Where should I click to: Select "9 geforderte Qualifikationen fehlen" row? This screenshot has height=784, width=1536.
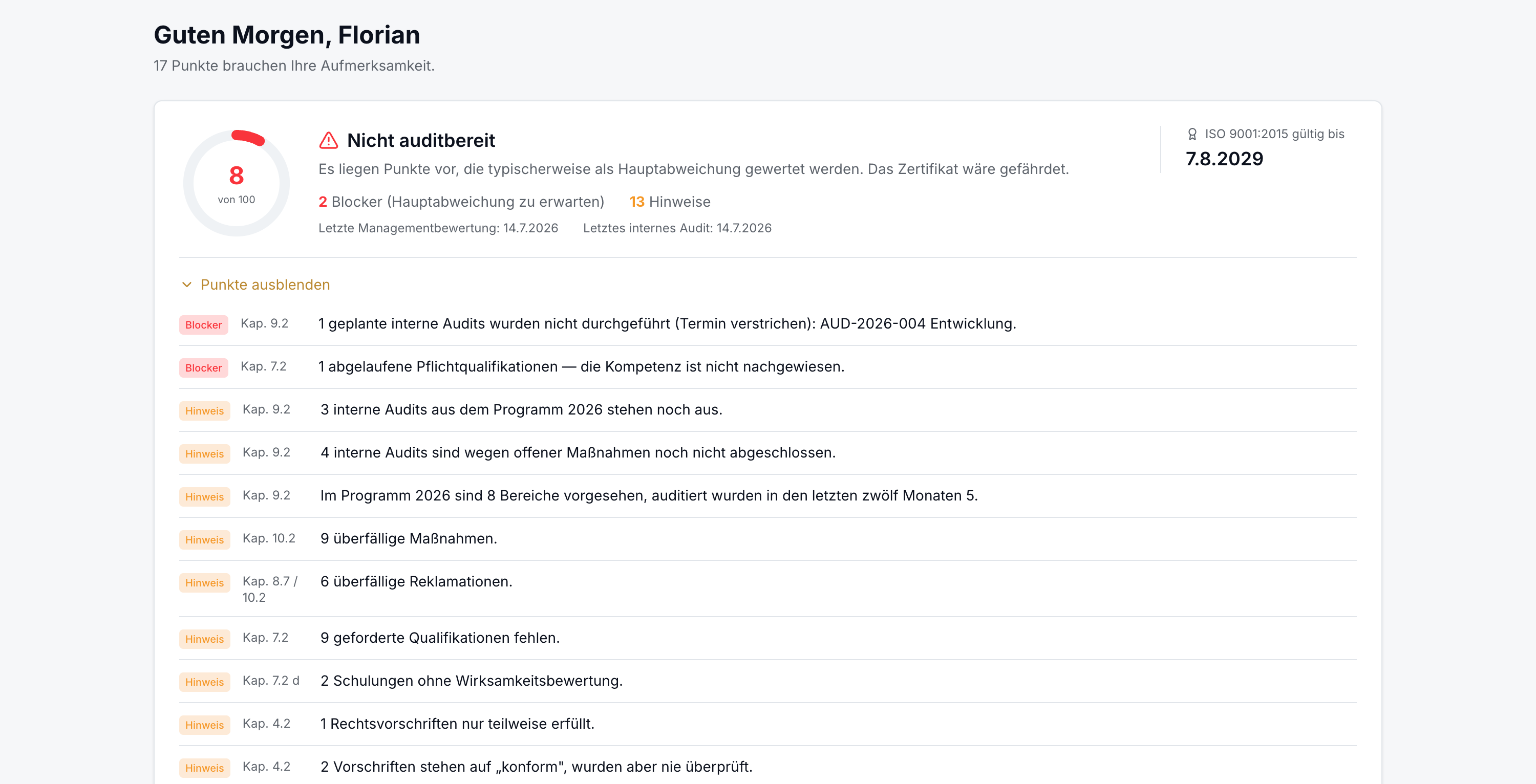point(768,638)
